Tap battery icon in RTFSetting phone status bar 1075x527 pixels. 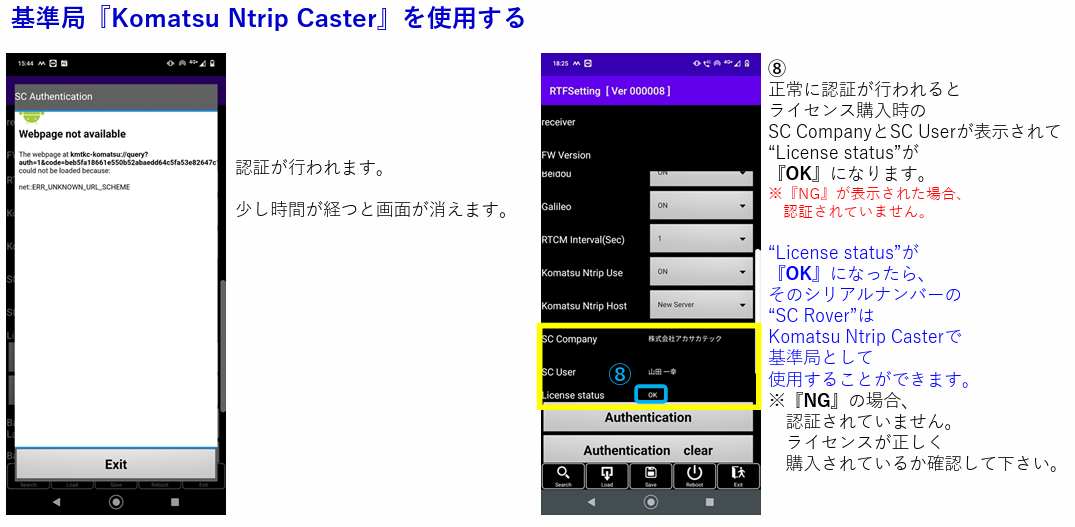coord(747,63)
